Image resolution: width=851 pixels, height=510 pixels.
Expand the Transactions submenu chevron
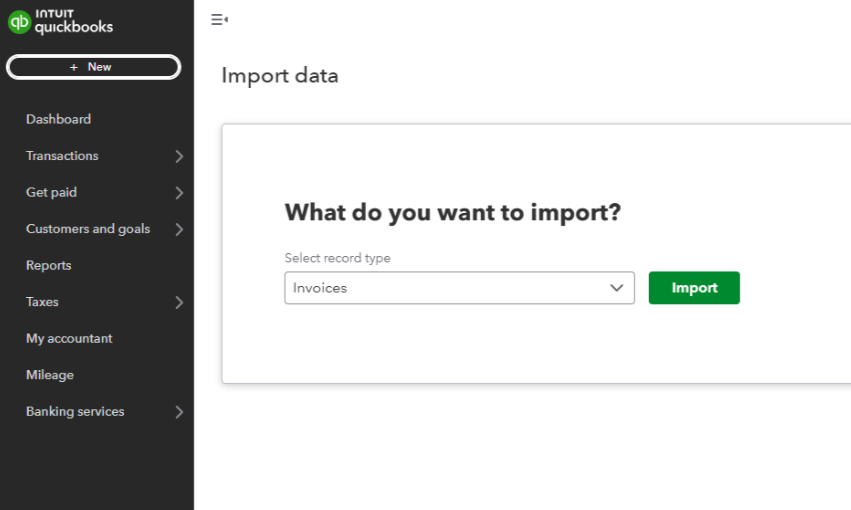tap(179, 156)
